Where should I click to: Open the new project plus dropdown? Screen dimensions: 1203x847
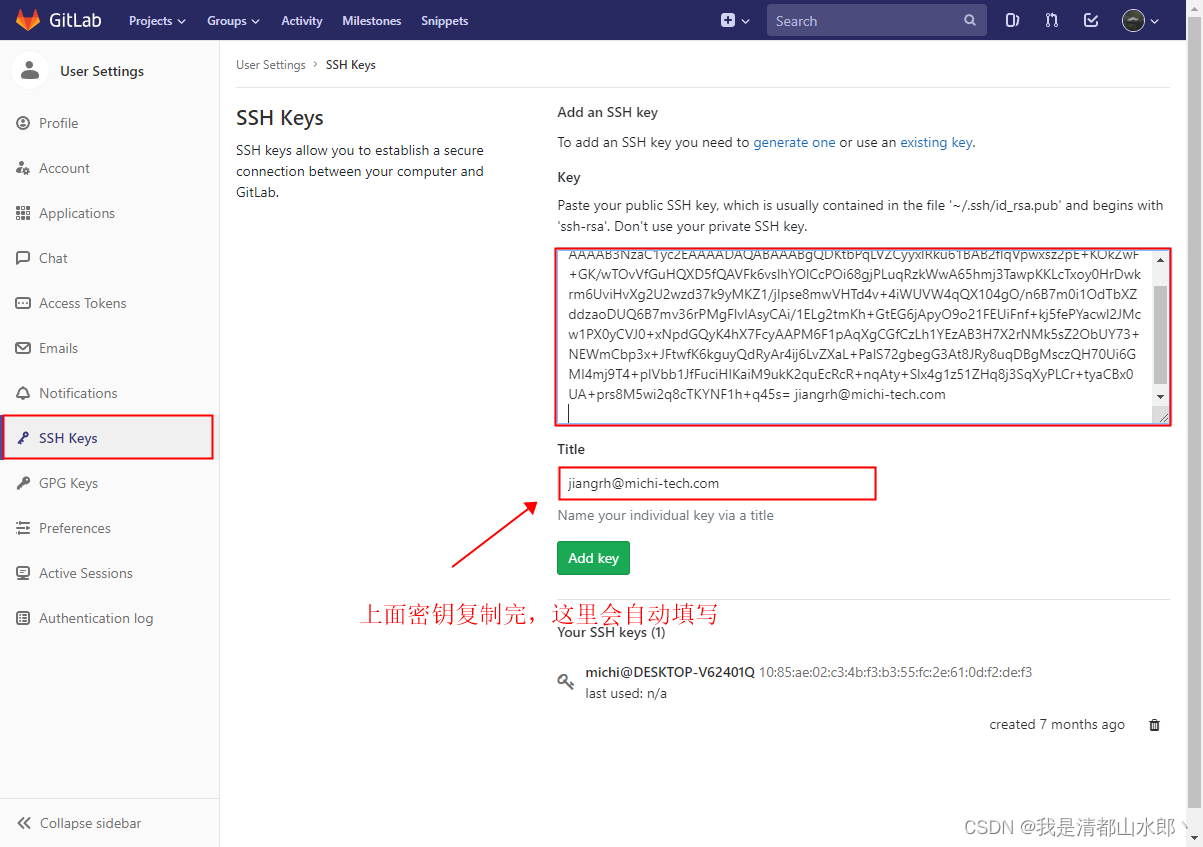click(x=735, y=20)
